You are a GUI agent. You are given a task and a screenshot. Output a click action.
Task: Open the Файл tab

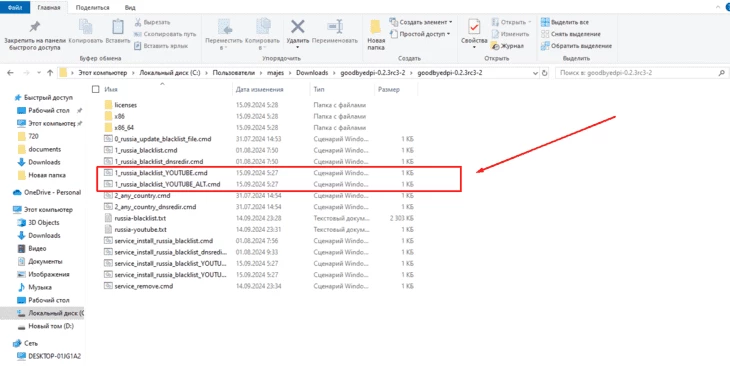point(15,7)
